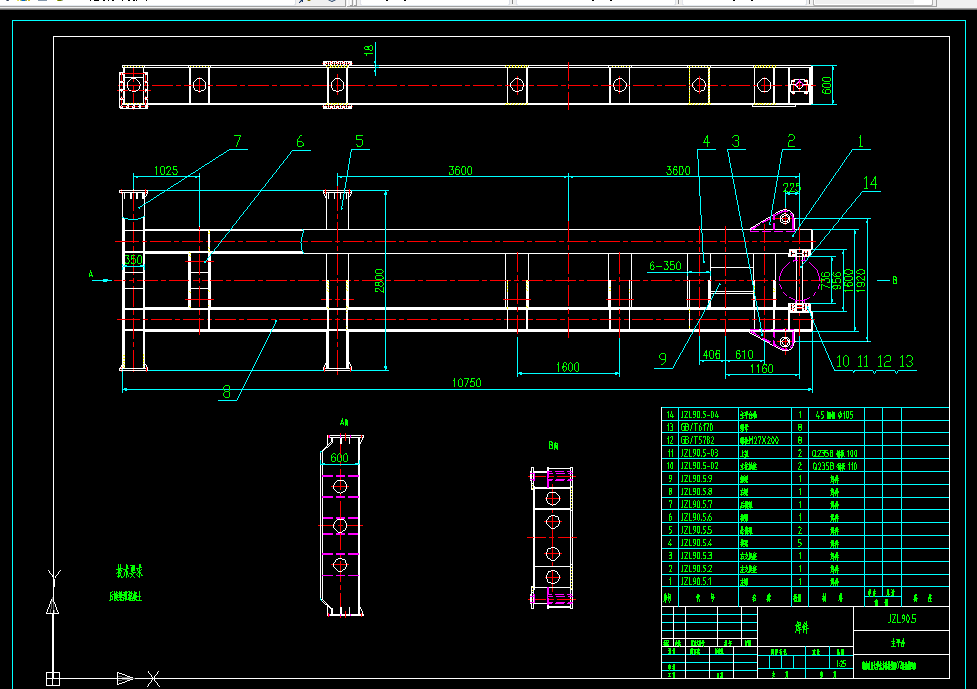Pick the 225 dimension text
The image size is (977, 689).
point(791,187)
